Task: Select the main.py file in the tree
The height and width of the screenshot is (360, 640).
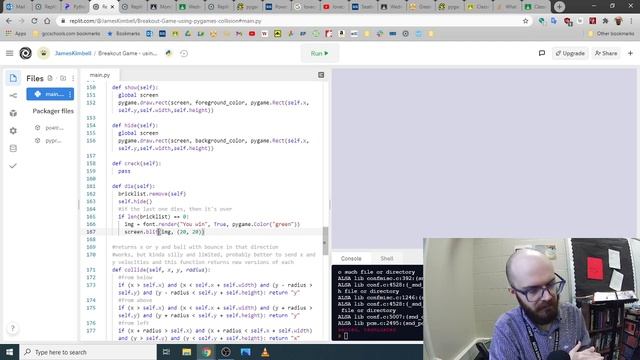Action: [x=50, y=94]
